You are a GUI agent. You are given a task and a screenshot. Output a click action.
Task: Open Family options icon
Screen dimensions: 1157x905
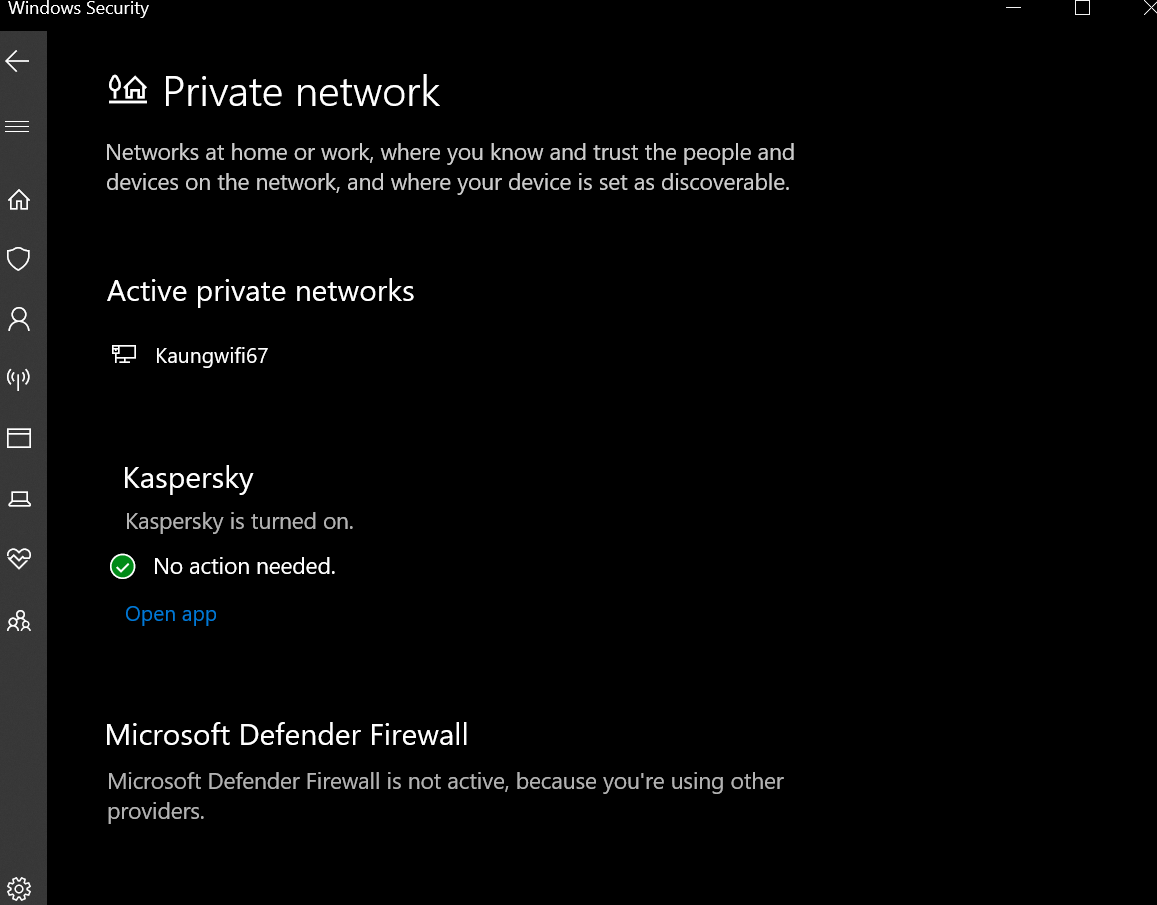[x=18, y=622]
